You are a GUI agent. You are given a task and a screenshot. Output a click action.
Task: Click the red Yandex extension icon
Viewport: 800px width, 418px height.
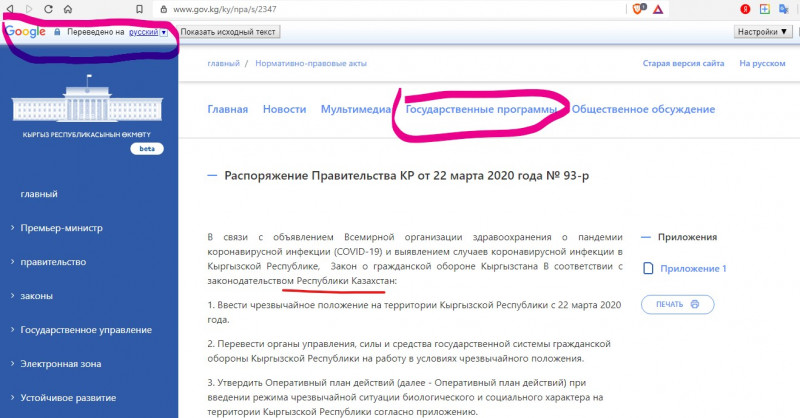point(745,9)
